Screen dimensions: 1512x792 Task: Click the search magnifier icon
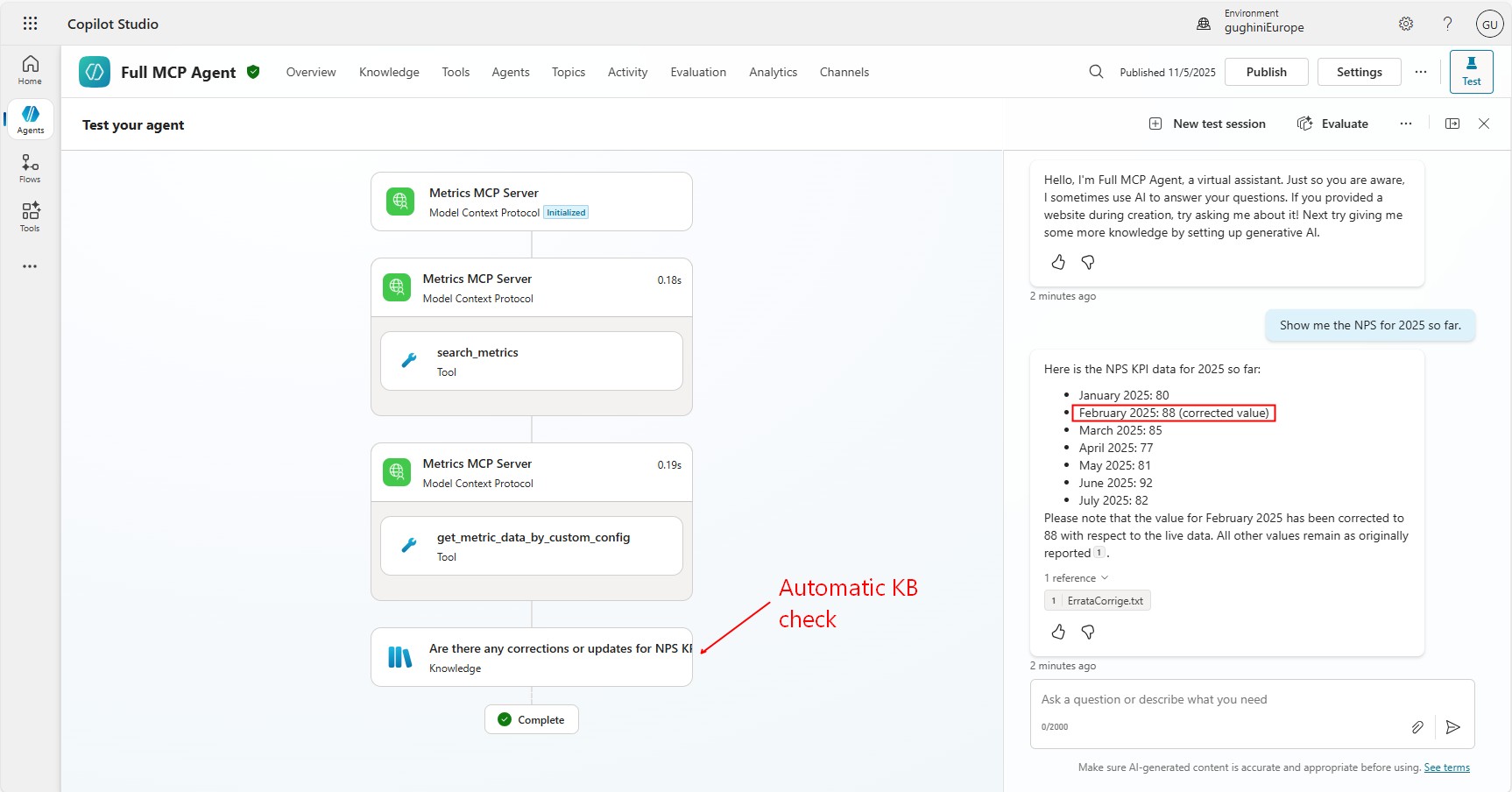click(x=1096, y=72)
